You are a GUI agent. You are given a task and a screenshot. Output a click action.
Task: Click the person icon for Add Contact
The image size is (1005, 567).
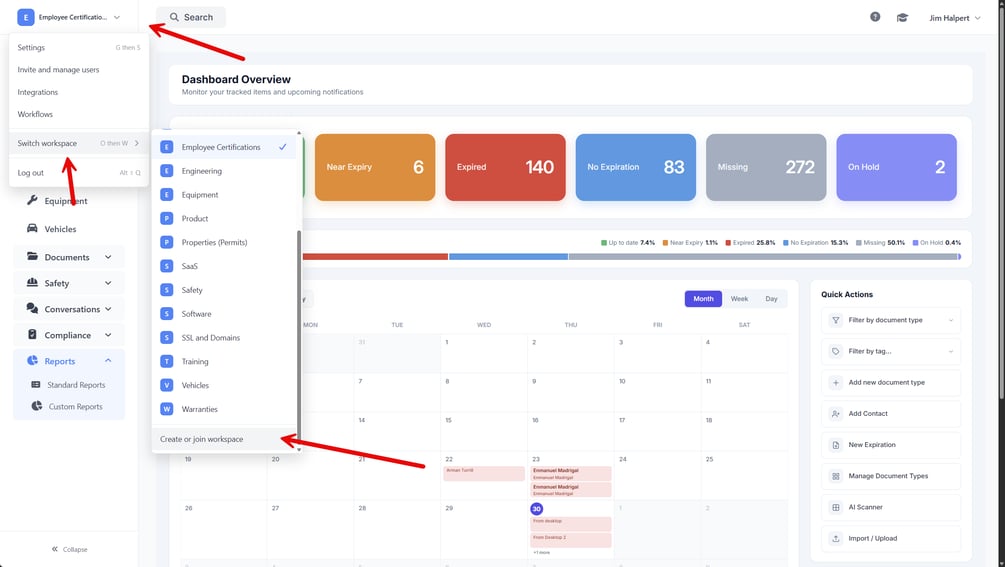click(x=836, y=414)
